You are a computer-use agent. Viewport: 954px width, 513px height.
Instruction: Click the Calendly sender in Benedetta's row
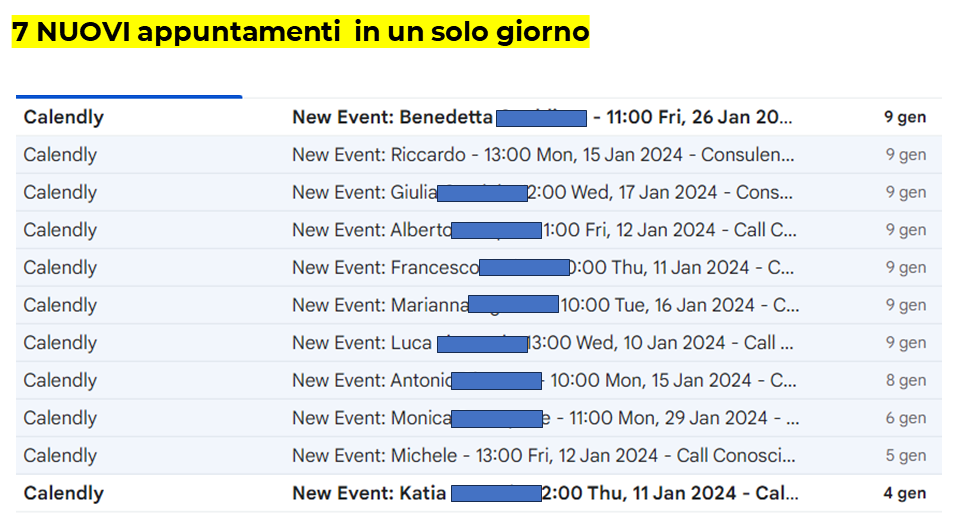[x=64, y=117]
